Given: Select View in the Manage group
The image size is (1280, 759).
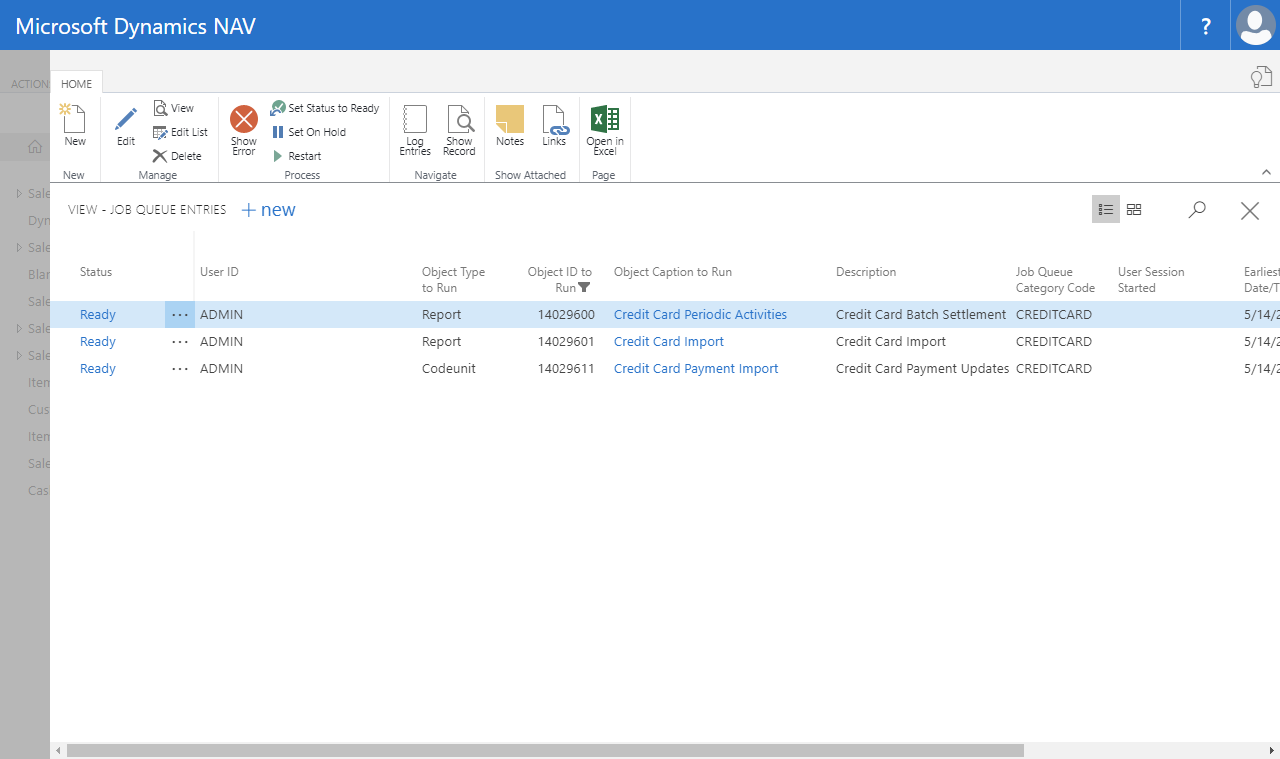Looking at the screenshot, I should (173, 108).
